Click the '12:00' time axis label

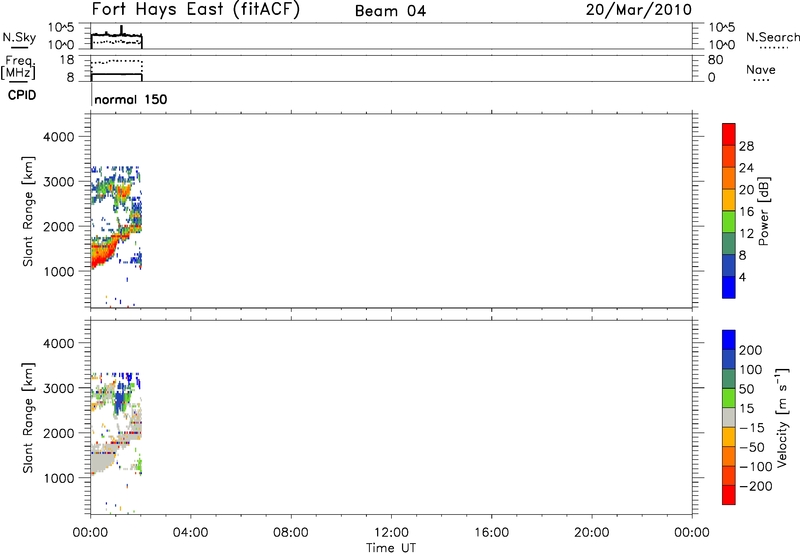click(x=391, y=533)
